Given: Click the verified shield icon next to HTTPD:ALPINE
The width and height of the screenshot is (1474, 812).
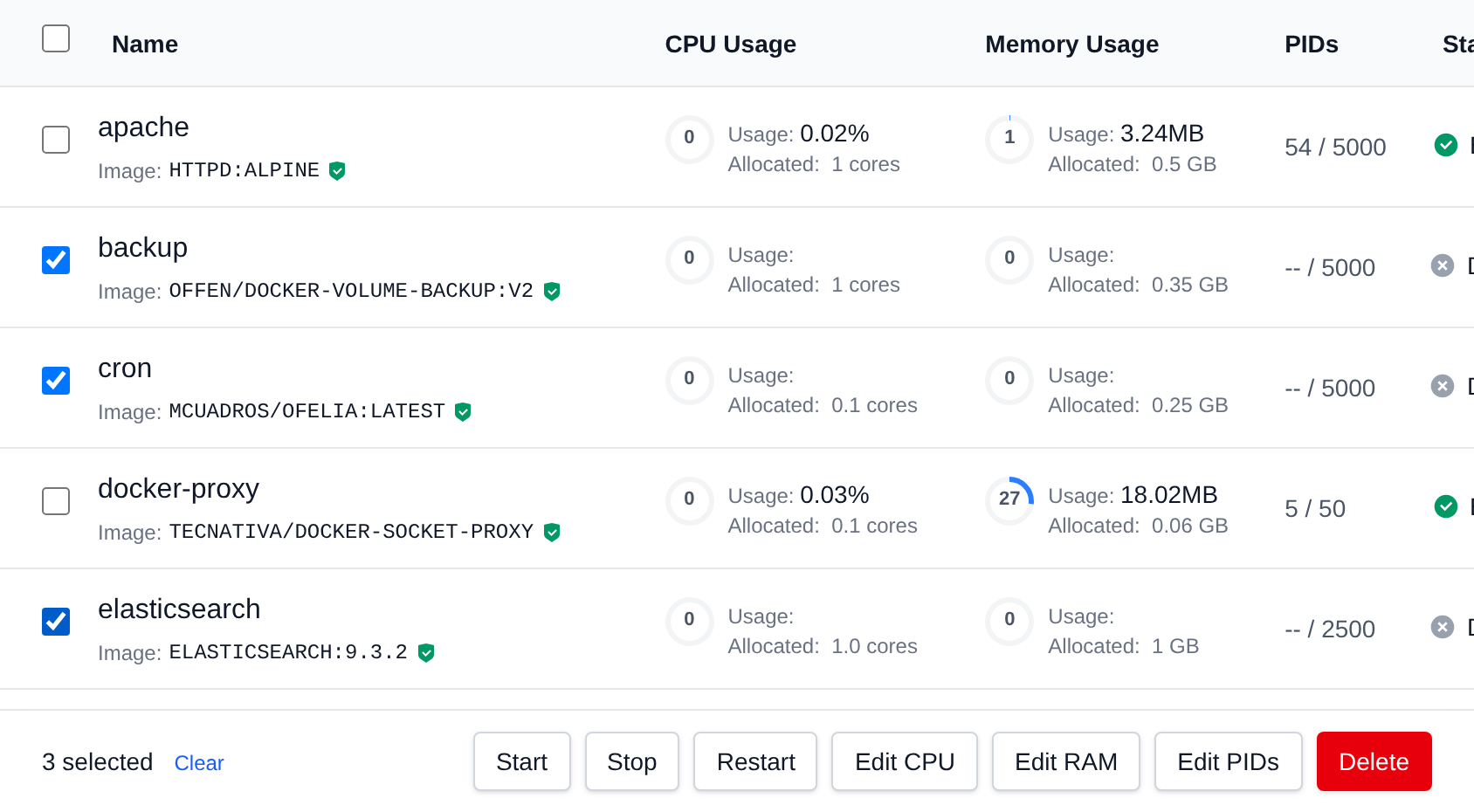Looking at the screenshot, I should tap(337, 171).
